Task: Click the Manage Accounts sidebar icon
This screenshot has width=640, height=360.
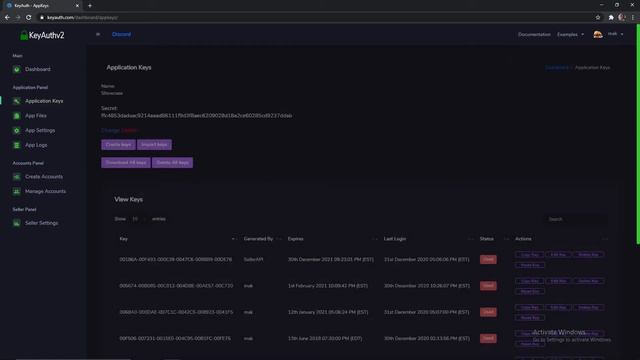Action: 16,191
